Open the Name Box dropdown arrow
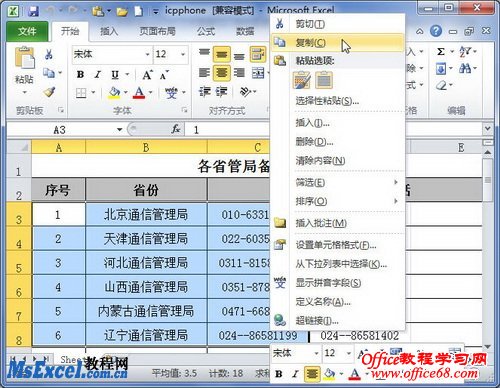Screen dimensions: 500x388 [119, 129]
